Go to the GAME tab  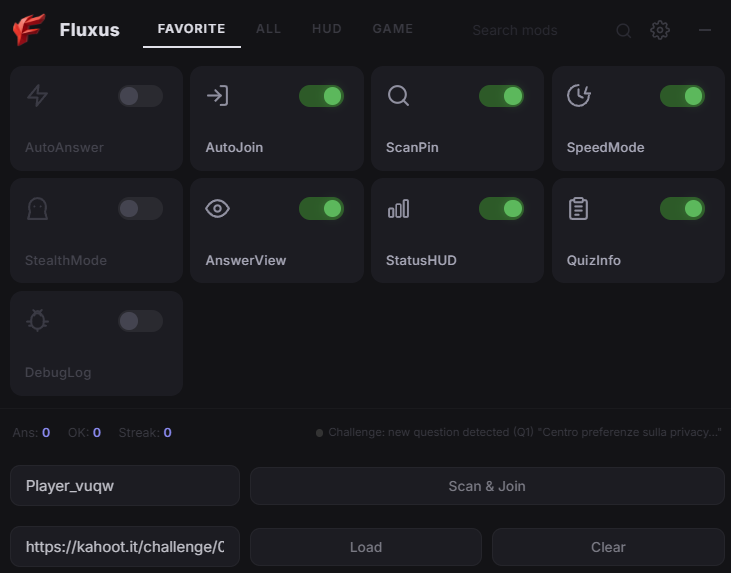(x=393, y=29)
